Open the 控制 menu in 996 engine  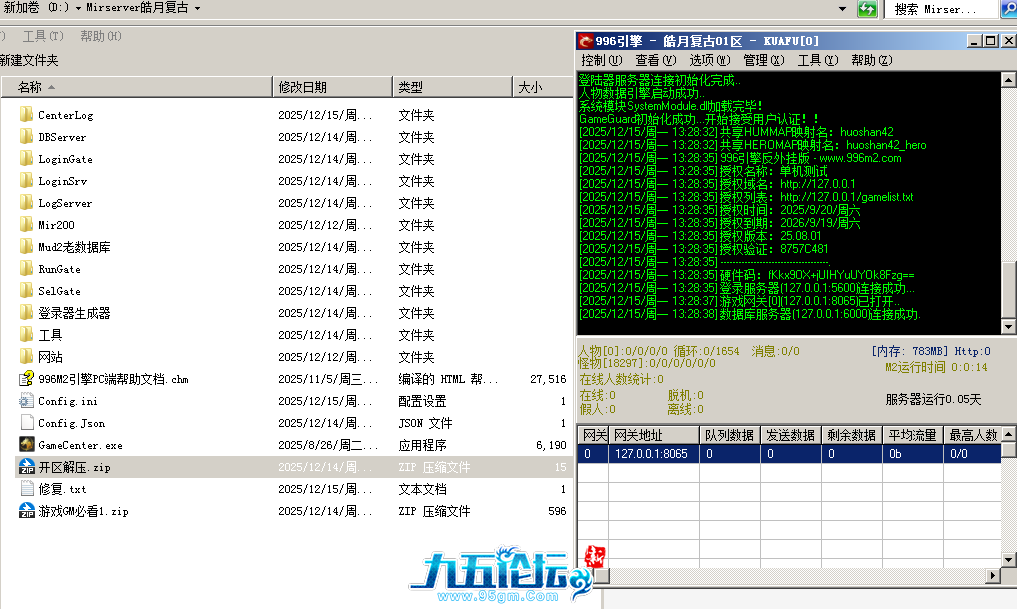[x=600, y=60]
